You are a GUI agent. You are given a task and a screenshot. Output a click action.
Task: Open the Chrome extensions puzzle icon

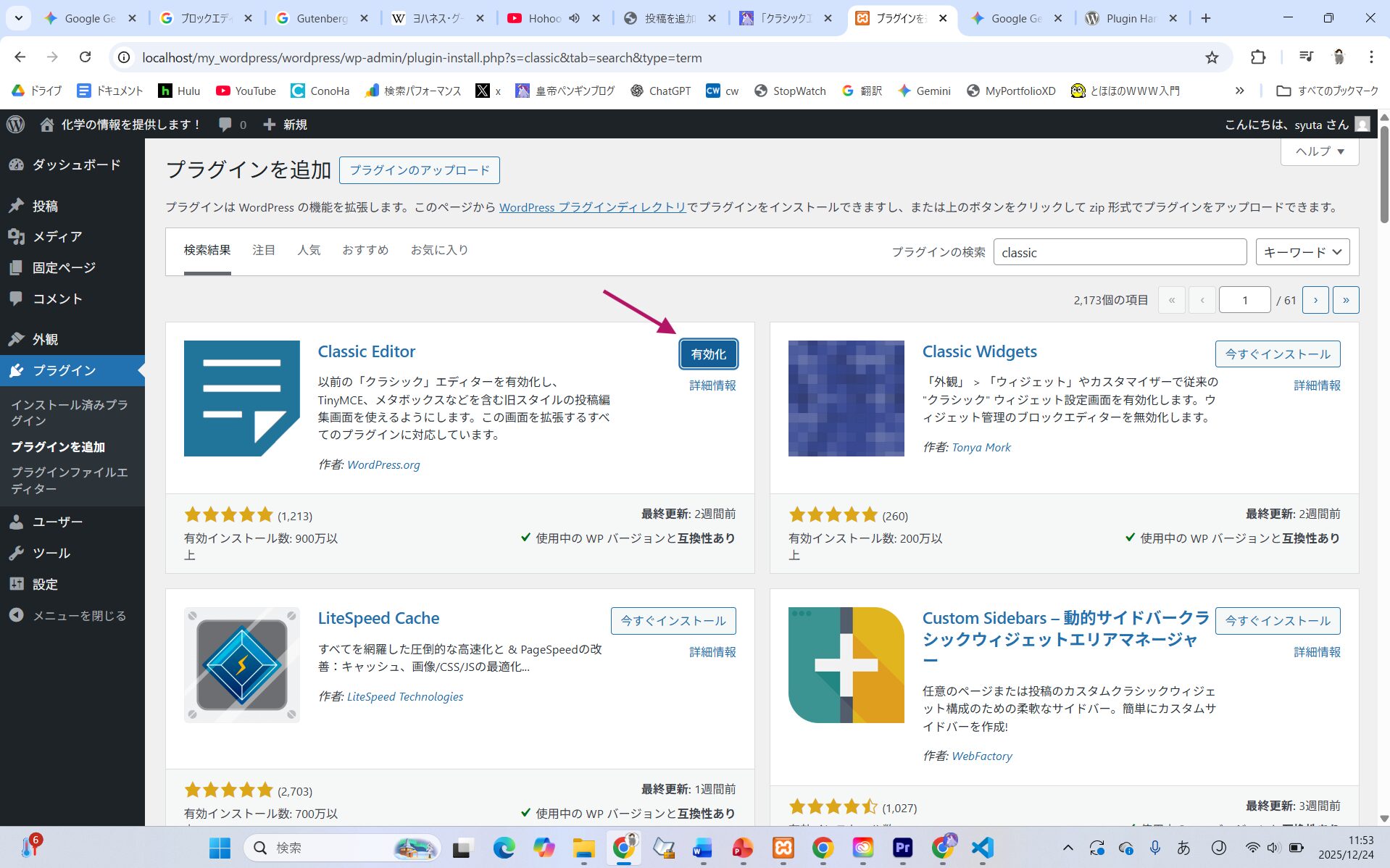coord(1258,57)
